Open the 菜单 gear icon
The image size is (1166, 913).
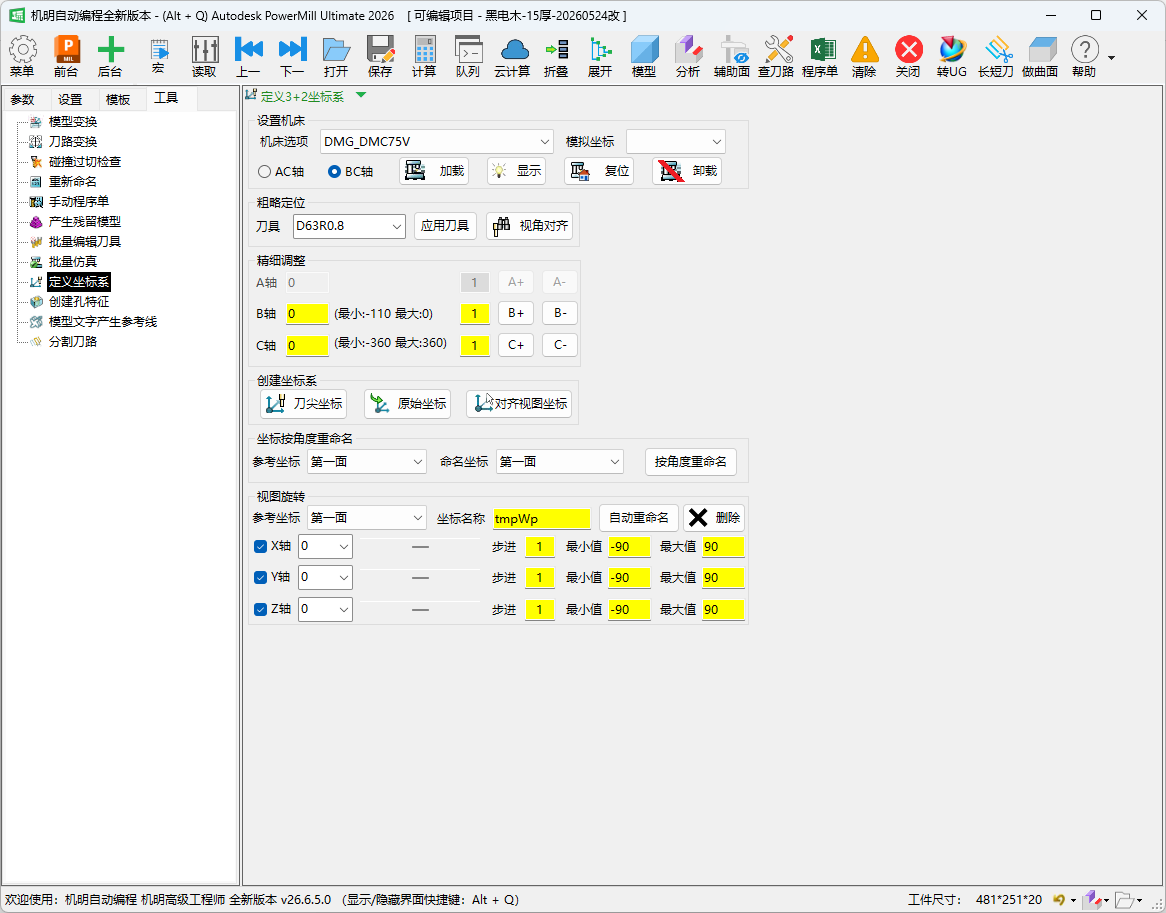pos(22,57)
